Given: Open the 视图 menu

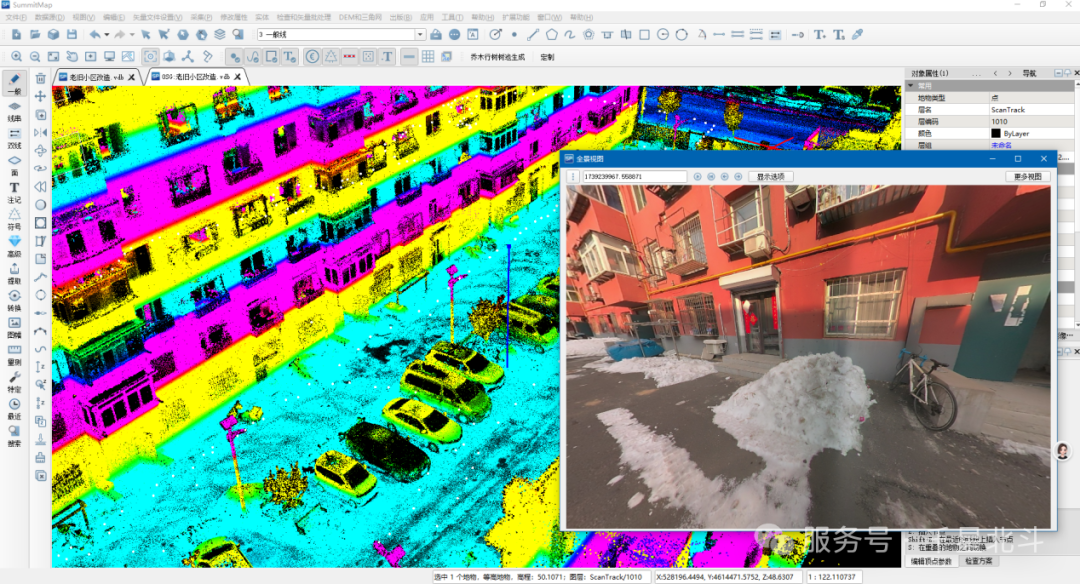Looking at the screenshot, I should [83, 17].
